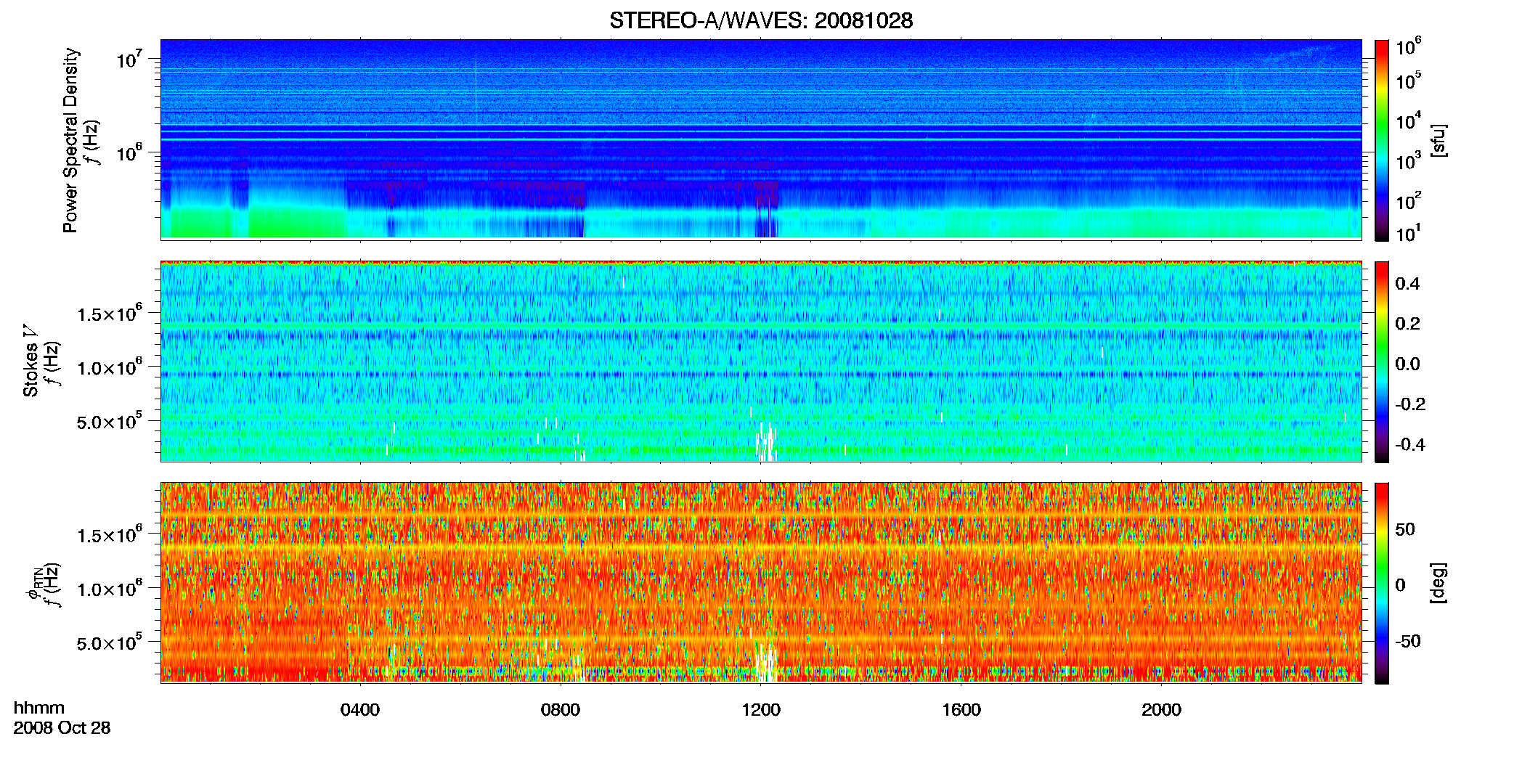Click the 50 degree color bar label
1522x784 pixels.
pos(1405,529)
